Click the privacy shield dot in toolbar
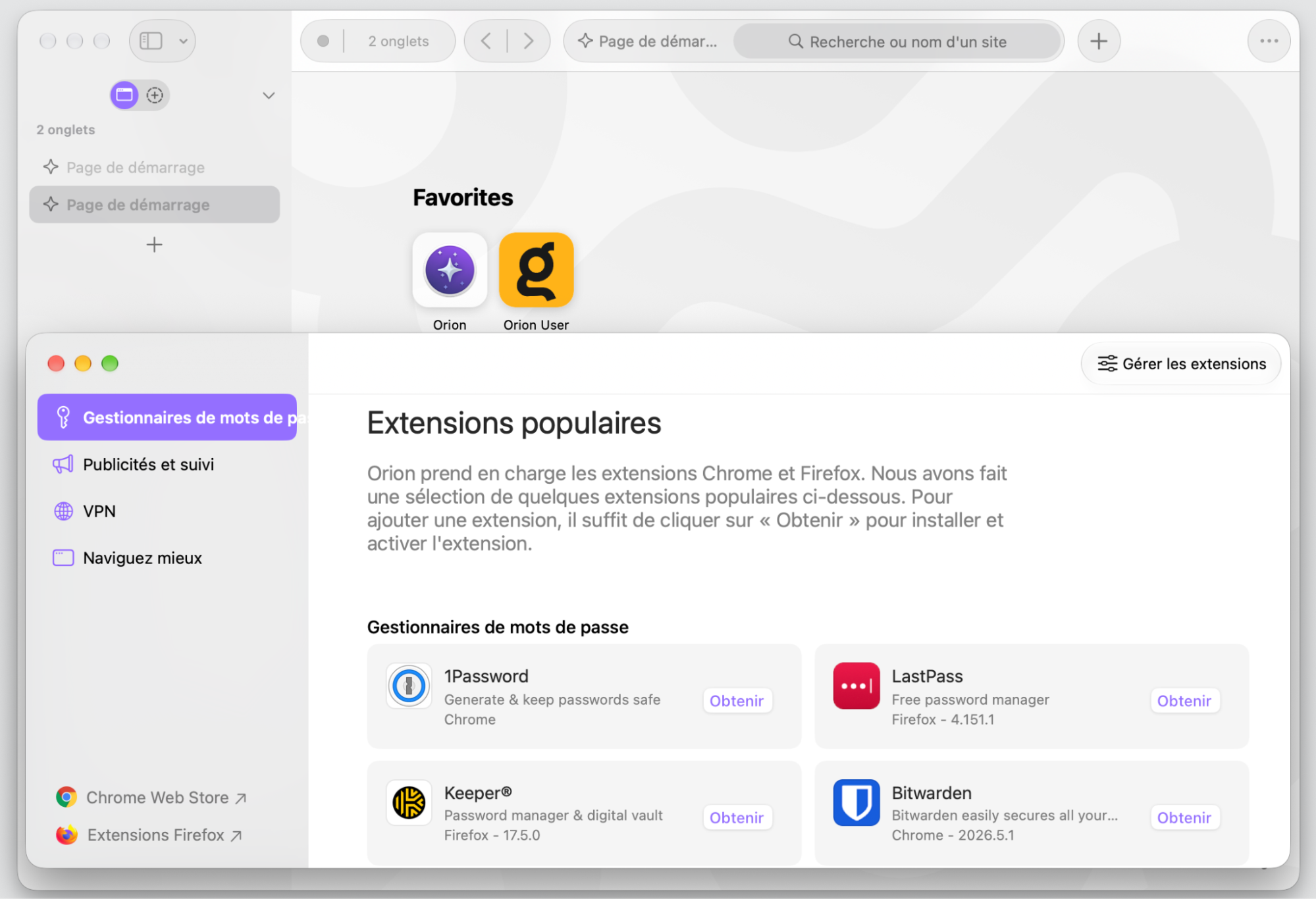1316x899 pixels. click(x=323, y=41)
